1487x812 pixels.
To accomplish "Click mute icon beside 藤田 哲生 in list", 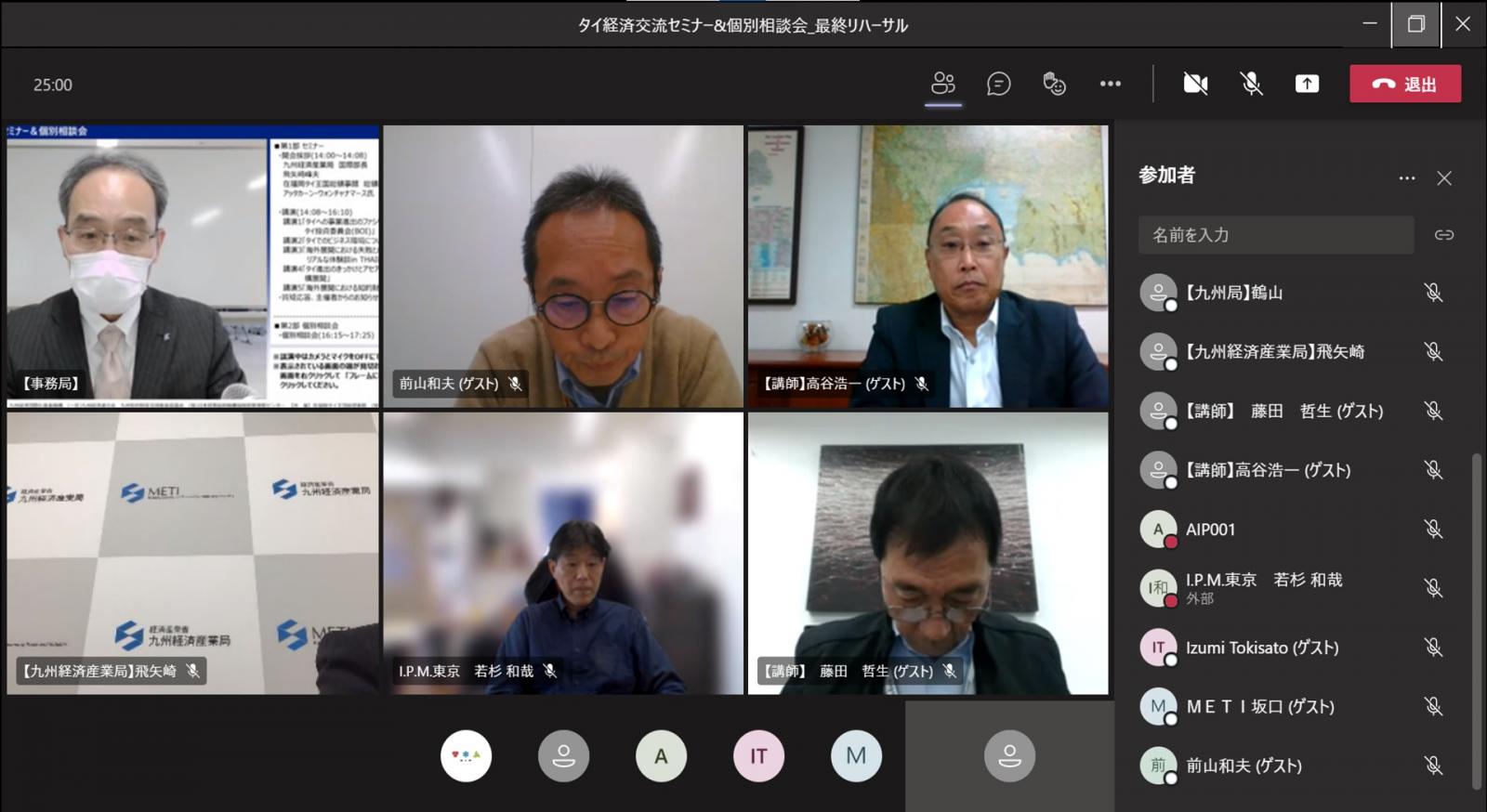I will 1433,411.
